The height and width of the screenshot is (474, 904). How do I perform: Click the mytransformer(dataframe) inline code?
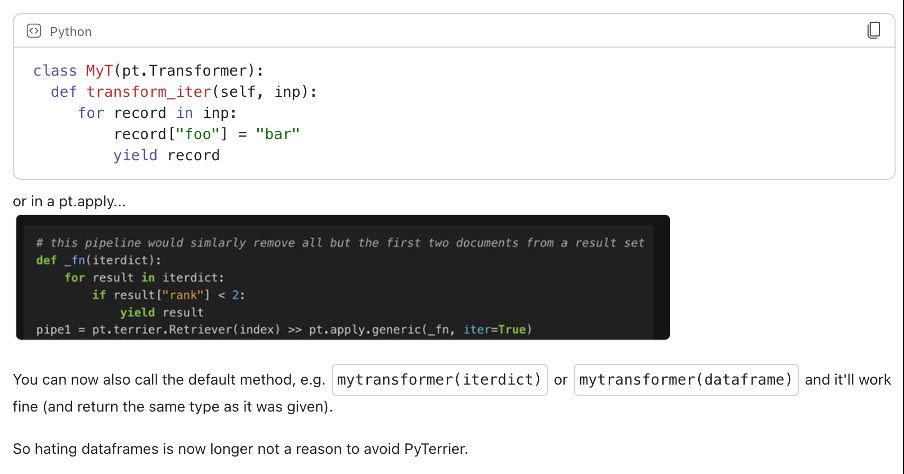pyautogui.click(x=686, y=380)
